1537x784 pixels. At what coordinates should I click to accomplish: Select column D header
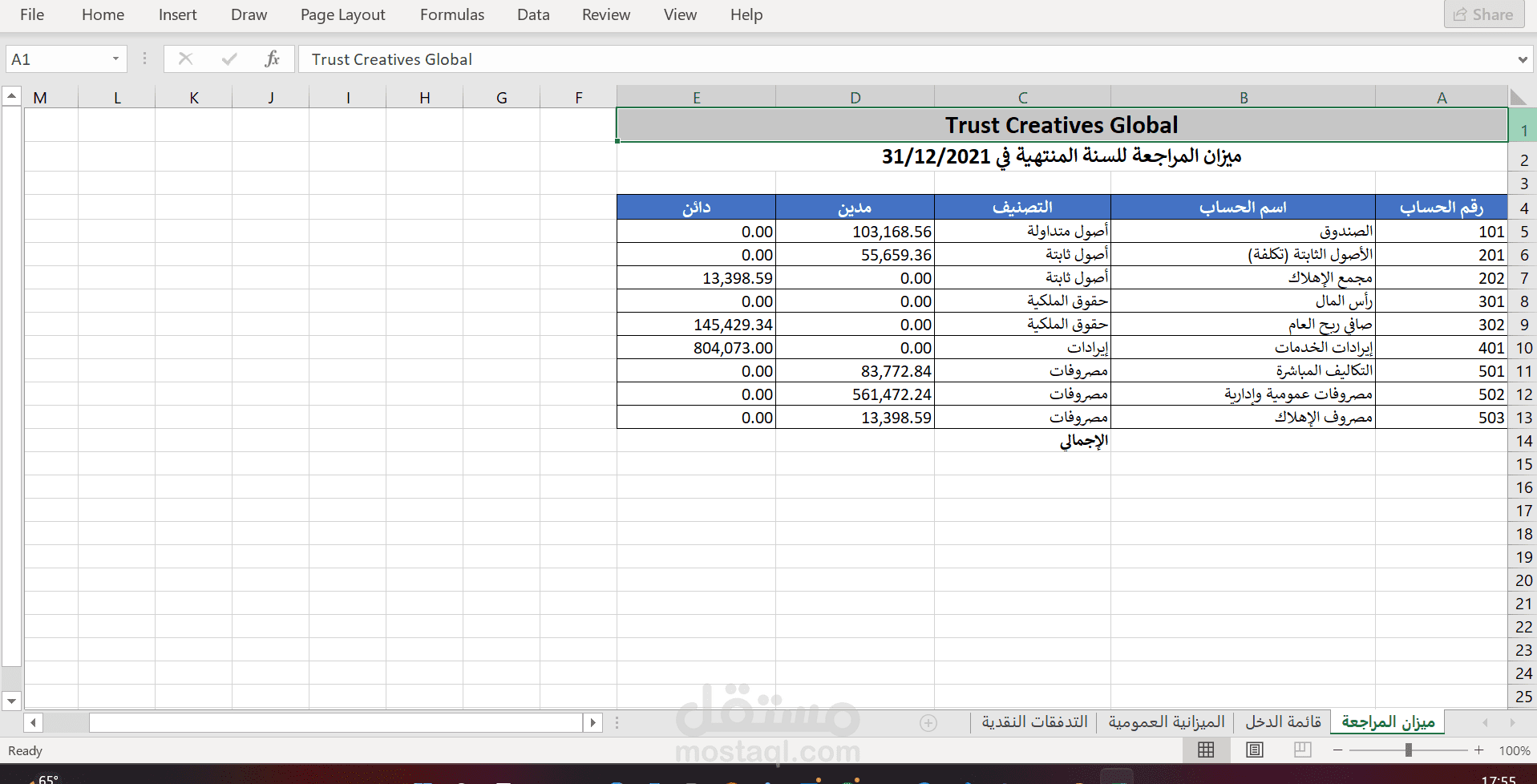tap(855, 97)
